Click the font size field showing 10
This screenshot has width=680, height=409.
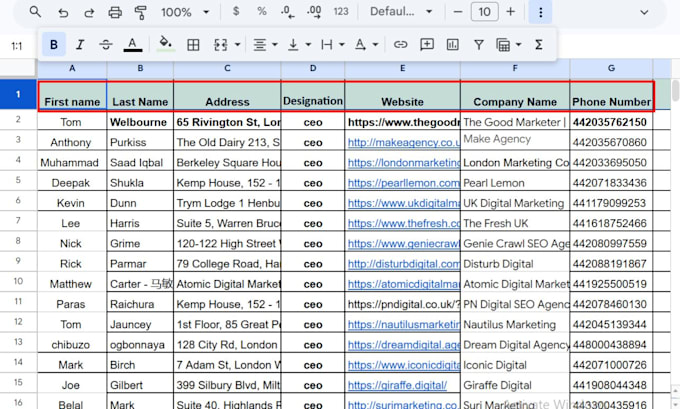[484, 12]
